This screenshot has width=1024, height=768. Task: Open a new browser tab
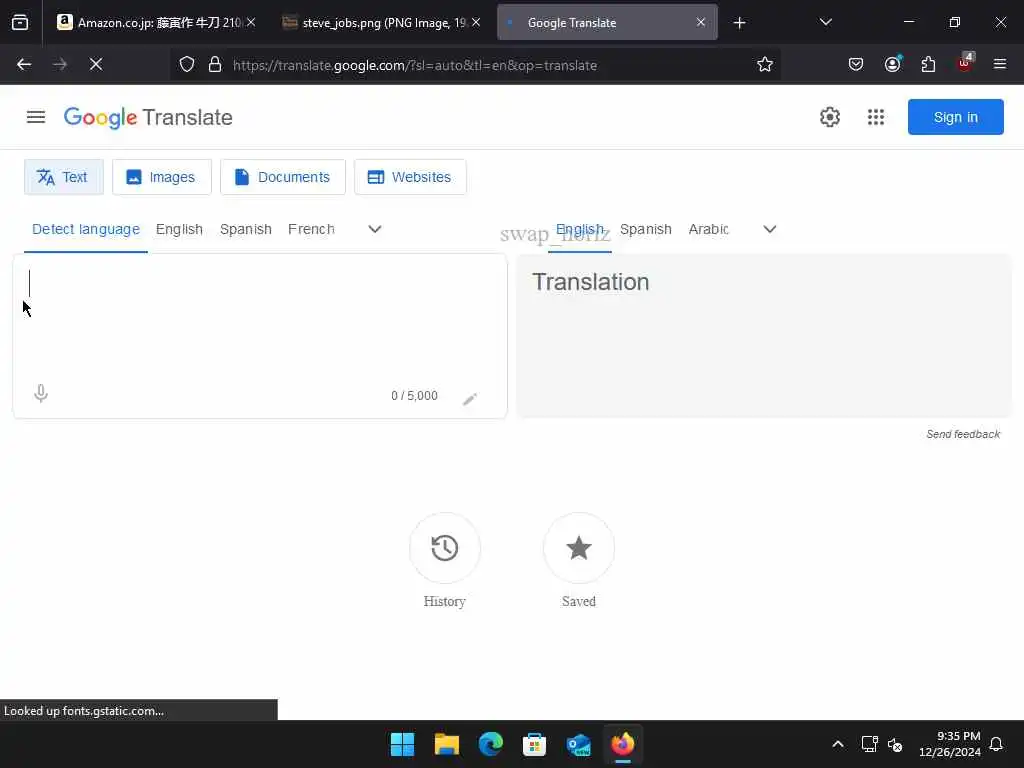(739, 23)
